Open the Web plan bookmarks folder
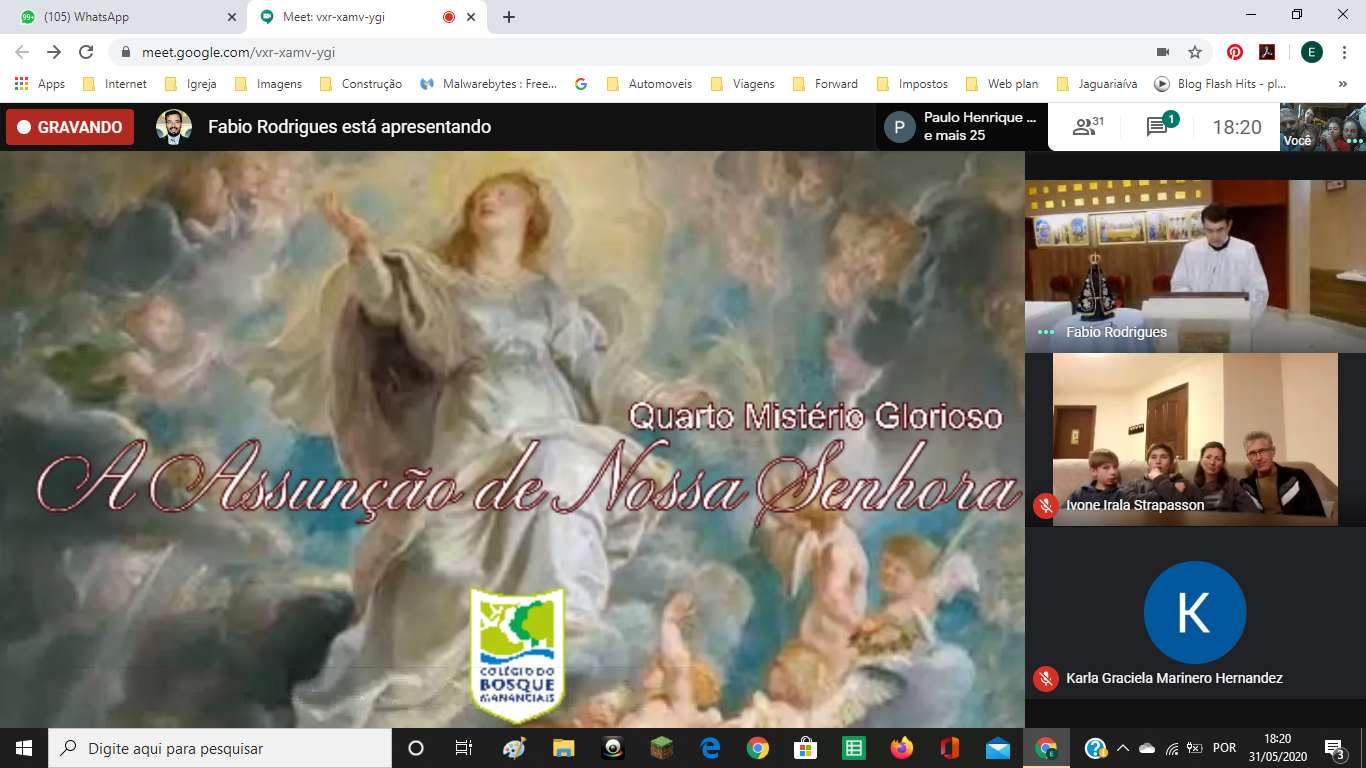This screenshot has width=1366, height=768. [x=1002, y=84]
